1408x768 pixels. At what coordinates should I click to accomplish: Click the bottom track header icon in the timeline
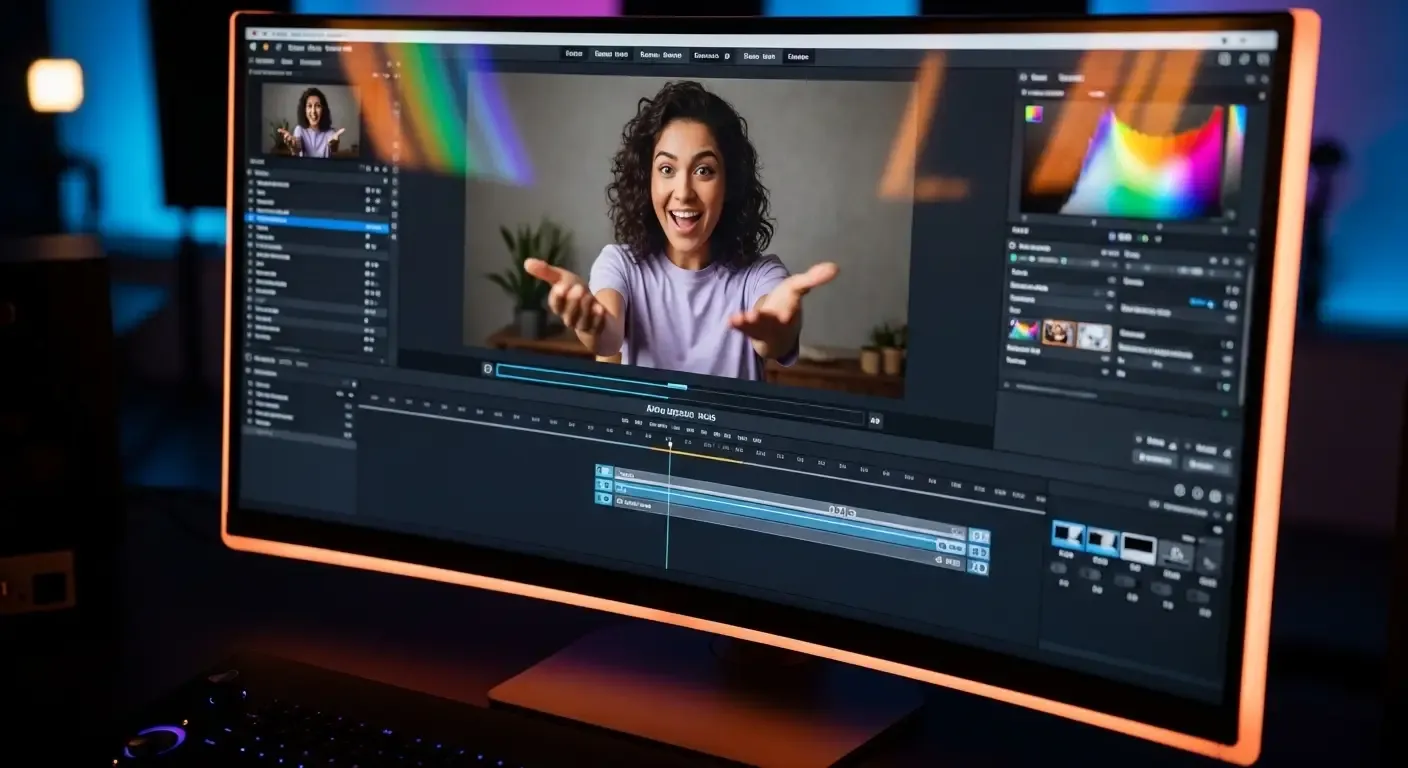click(x=604, y=498)
